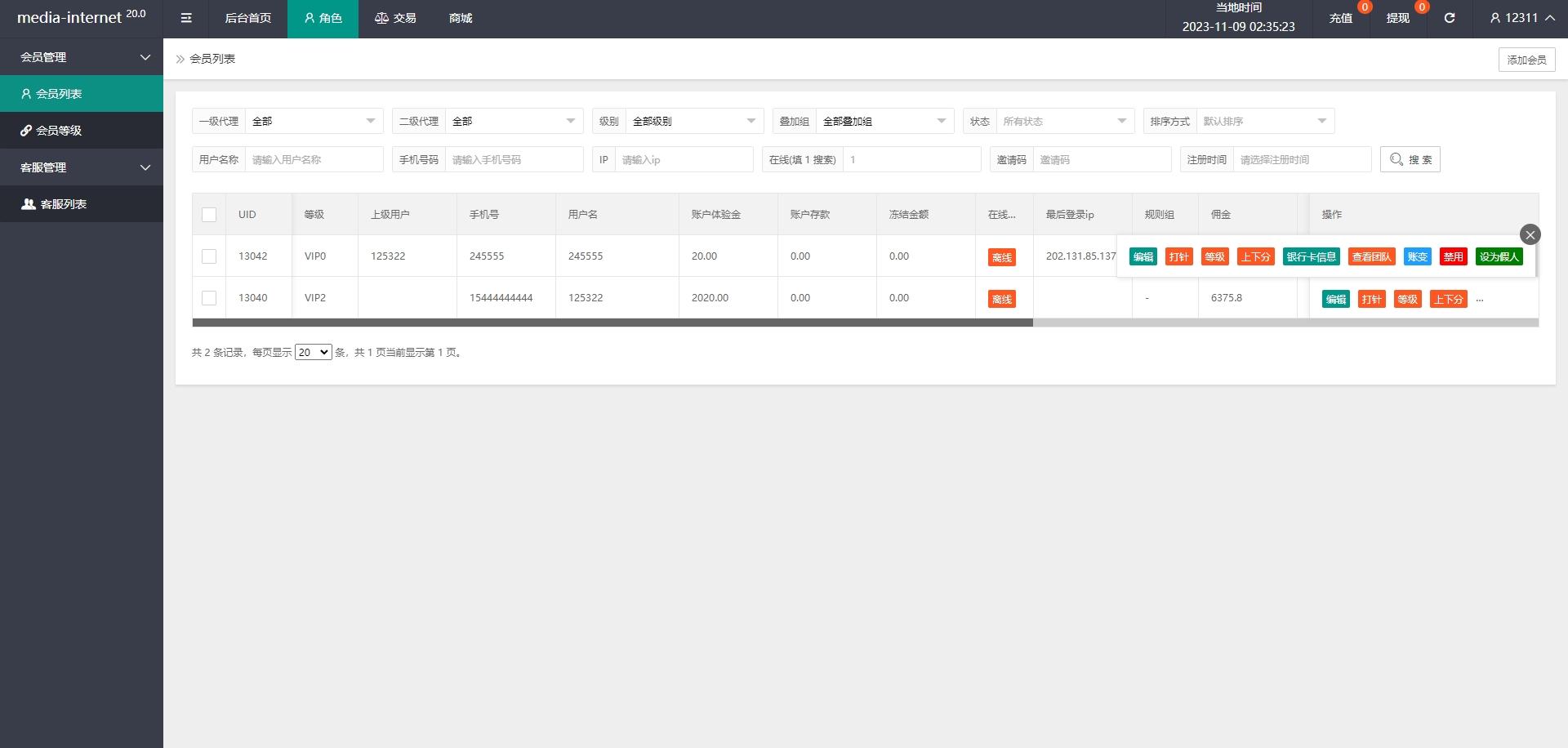Open the 会员列表 sidebar item
The width and height of the screenshot is (1568, 748).
(82, 94)
